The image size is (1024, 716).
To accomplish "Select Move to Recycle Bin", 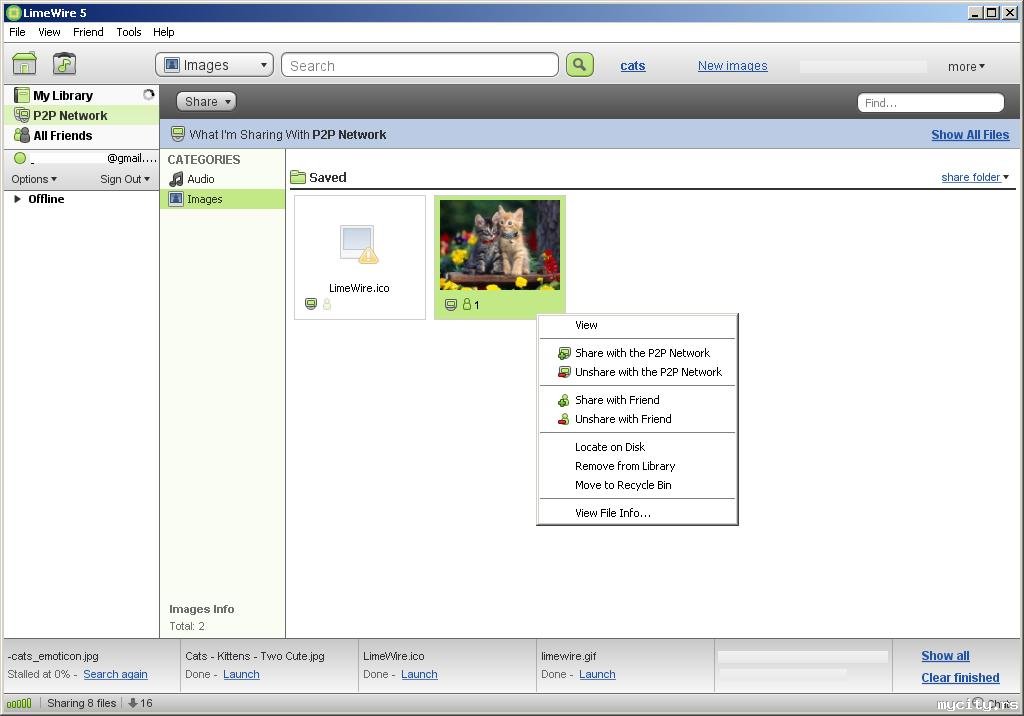I will click(x=637, y=485).
